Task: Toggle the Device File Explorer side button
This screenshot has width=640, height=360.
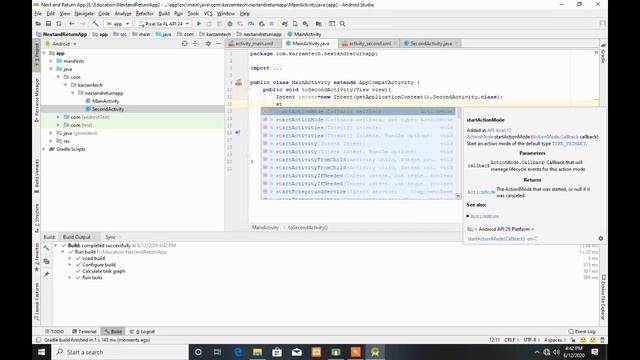Action: 603,297
